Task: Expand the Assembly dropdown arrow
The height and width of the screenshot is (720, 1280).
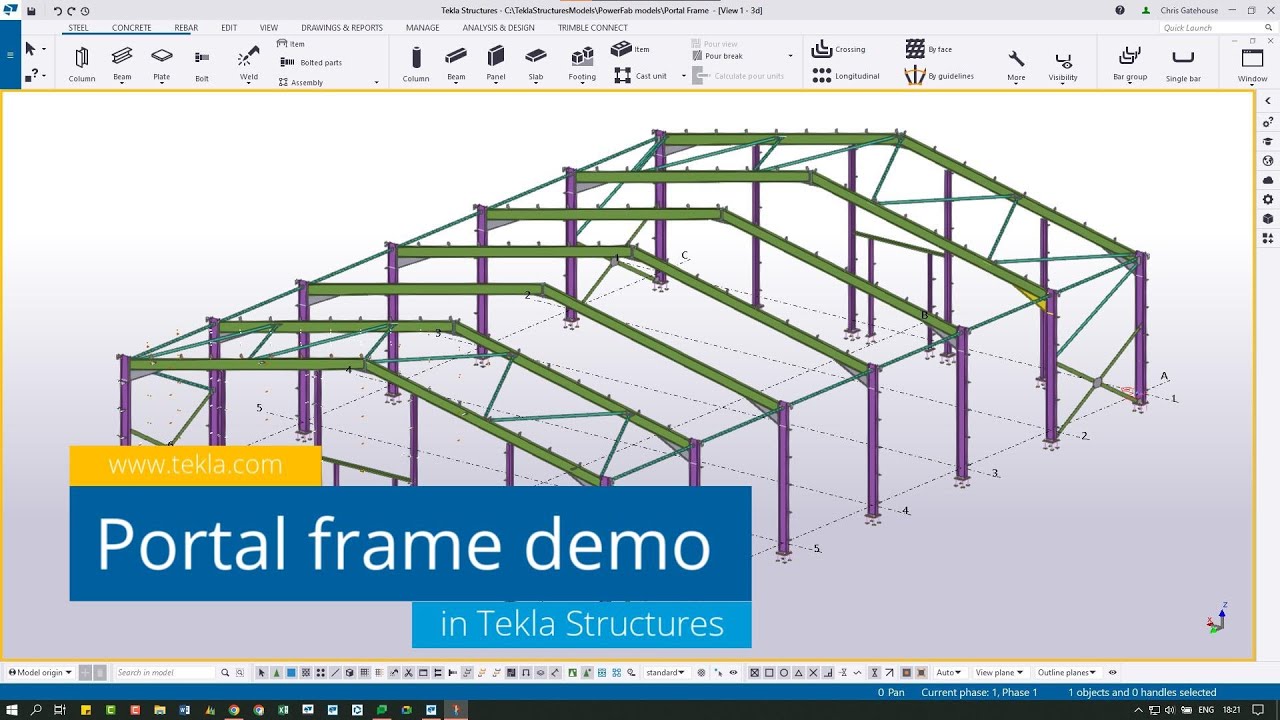Action: tap(377, 82)
